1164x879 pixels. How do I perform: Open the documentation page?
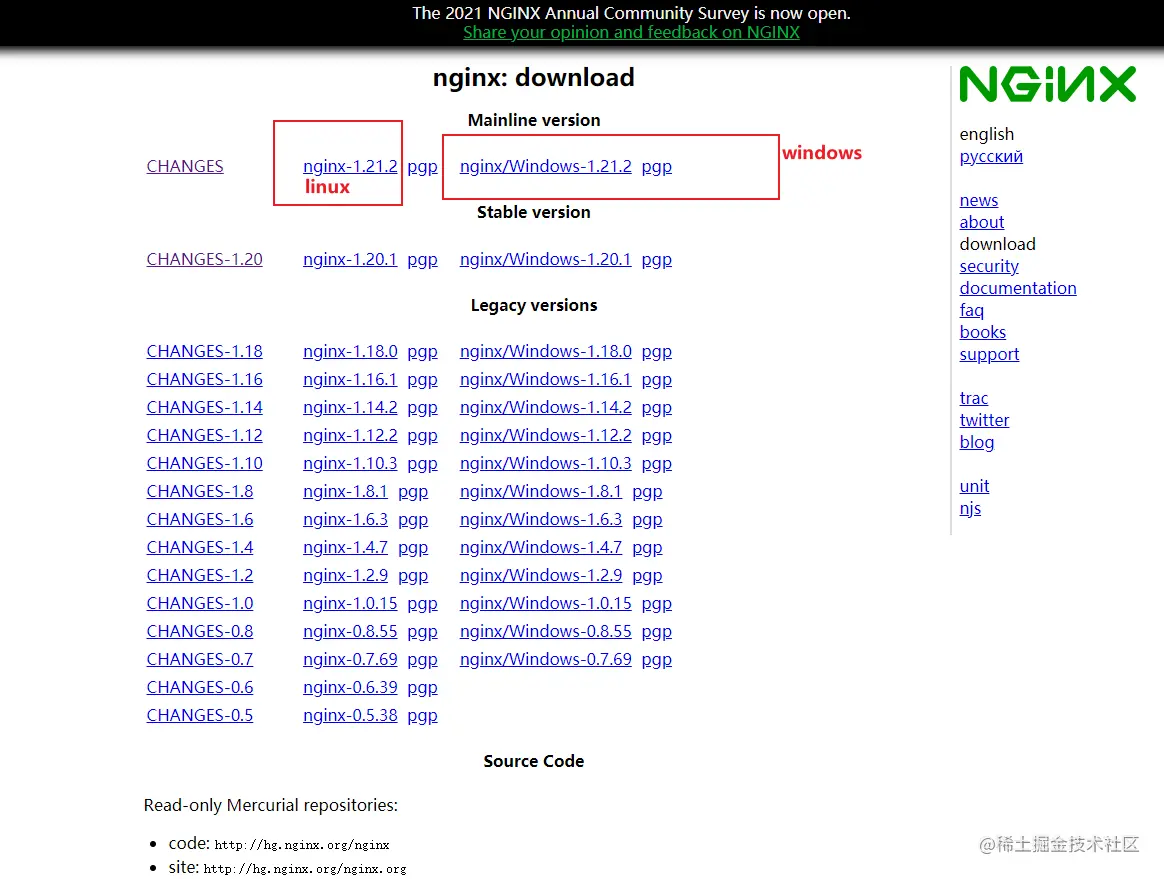point(1018,288)
